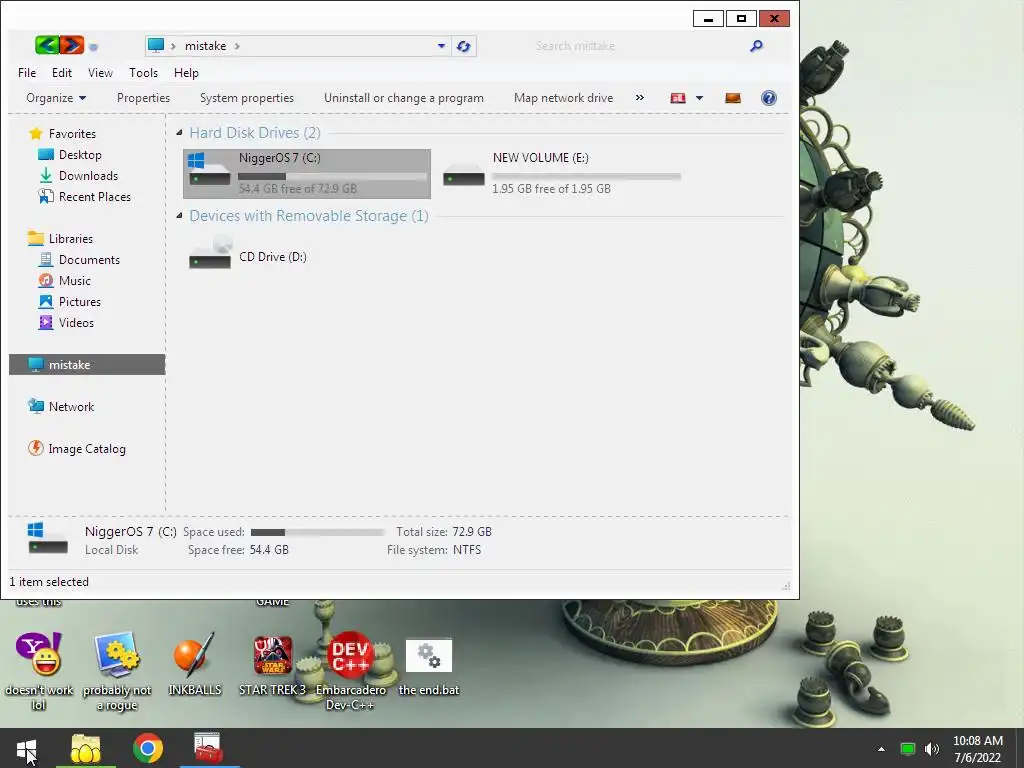Select Network in navigation pane
Screen dimensions: 1024x768
click(x=61, y=406)
